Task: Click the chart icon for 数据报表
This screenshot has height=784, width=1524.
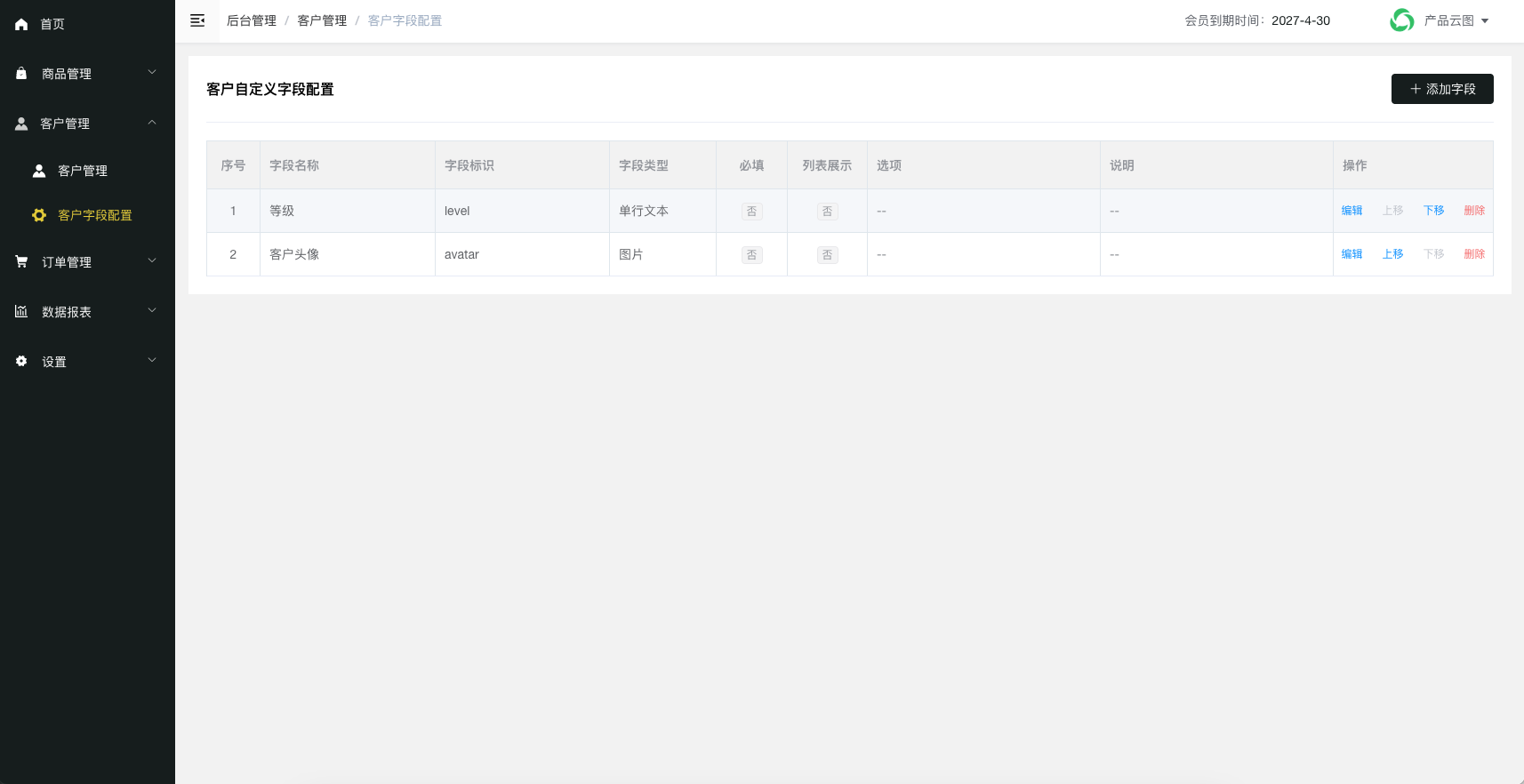Action: [x=21, y=311]
